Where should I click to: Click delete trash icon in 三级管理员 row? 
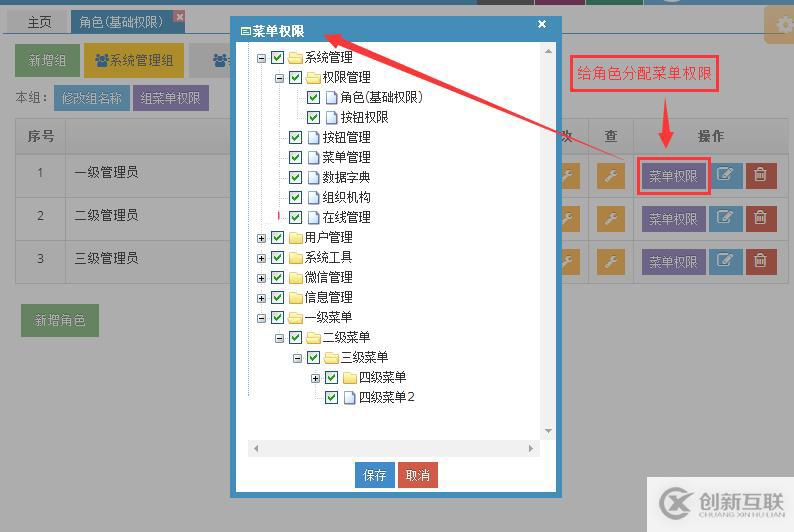(x=760, y=261)
